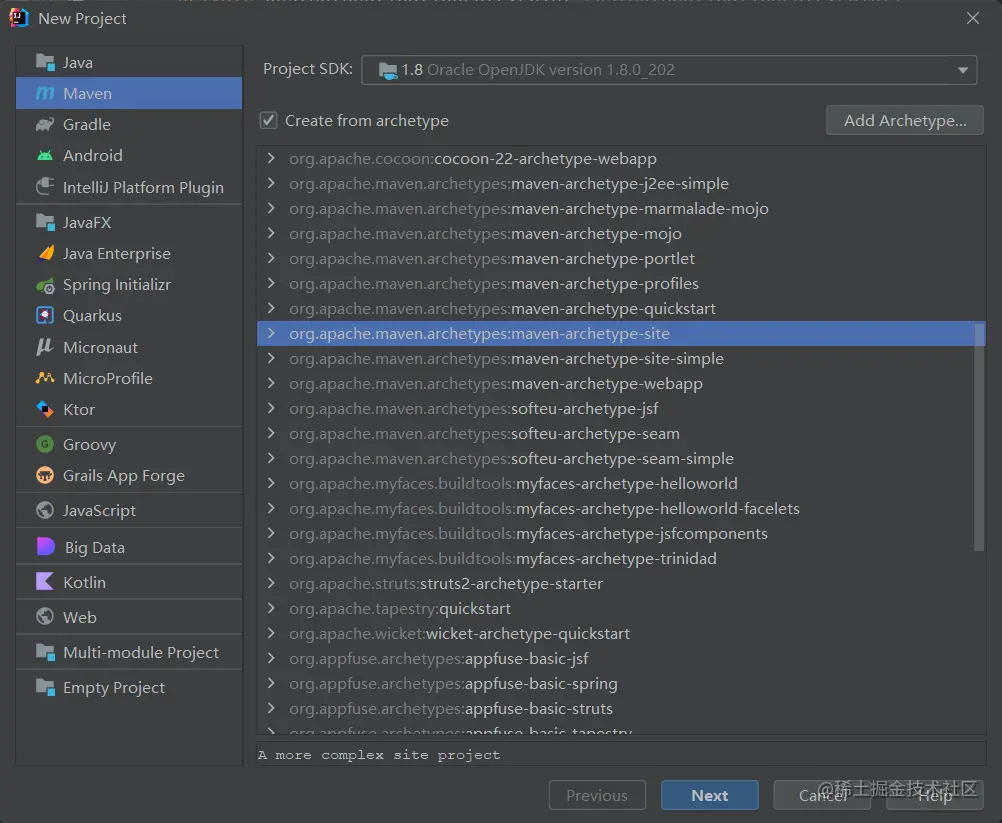Expand struts2-archetype-starter entry

(x=271, y=583)
